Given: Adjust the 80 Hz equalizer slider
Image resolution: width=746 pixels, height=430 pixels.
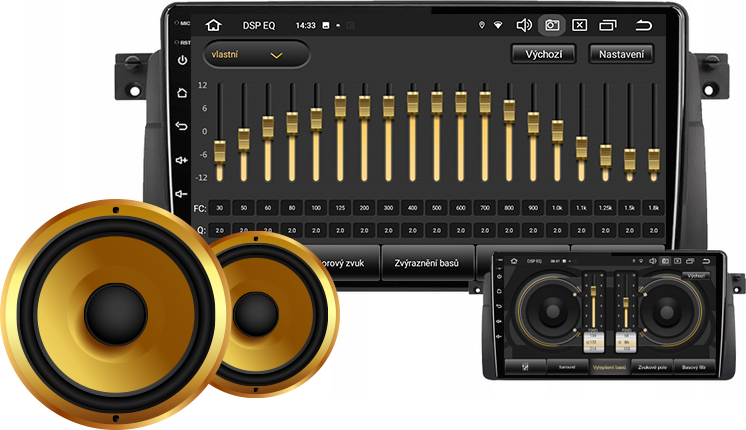Looking at the screenshot, I should click(x=292, y=123).
